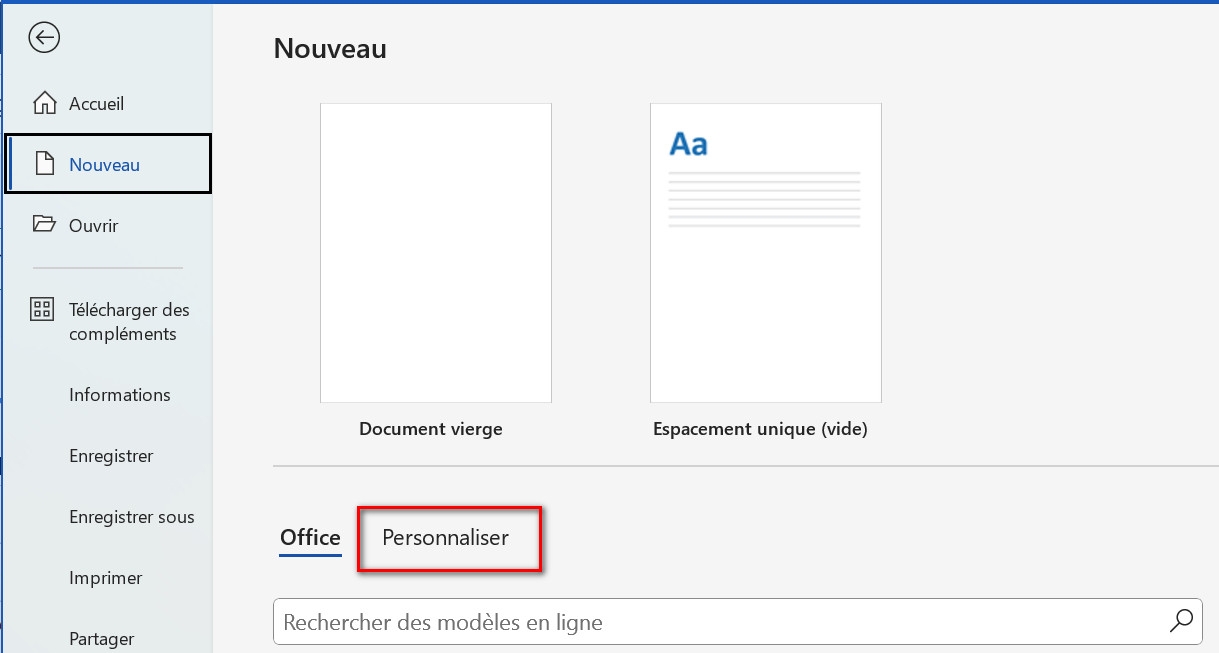Image resolution: width=1219 pixels, height=653 pixels.
Task: Click the Document vierge caption text
Action: coord(430,429)
